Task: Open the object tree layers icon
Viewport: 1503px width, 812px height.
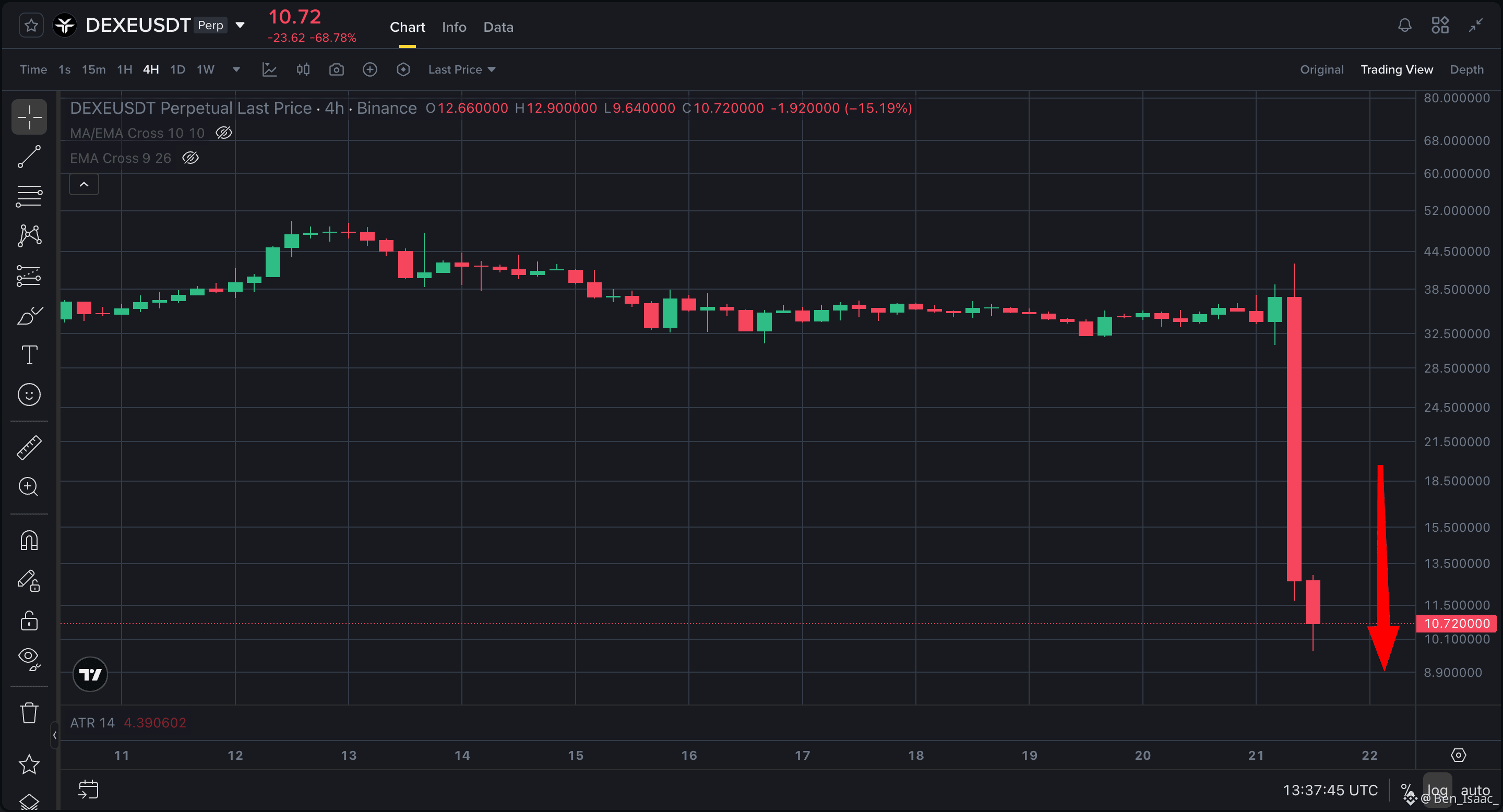Action: click(x=29, y=802)
